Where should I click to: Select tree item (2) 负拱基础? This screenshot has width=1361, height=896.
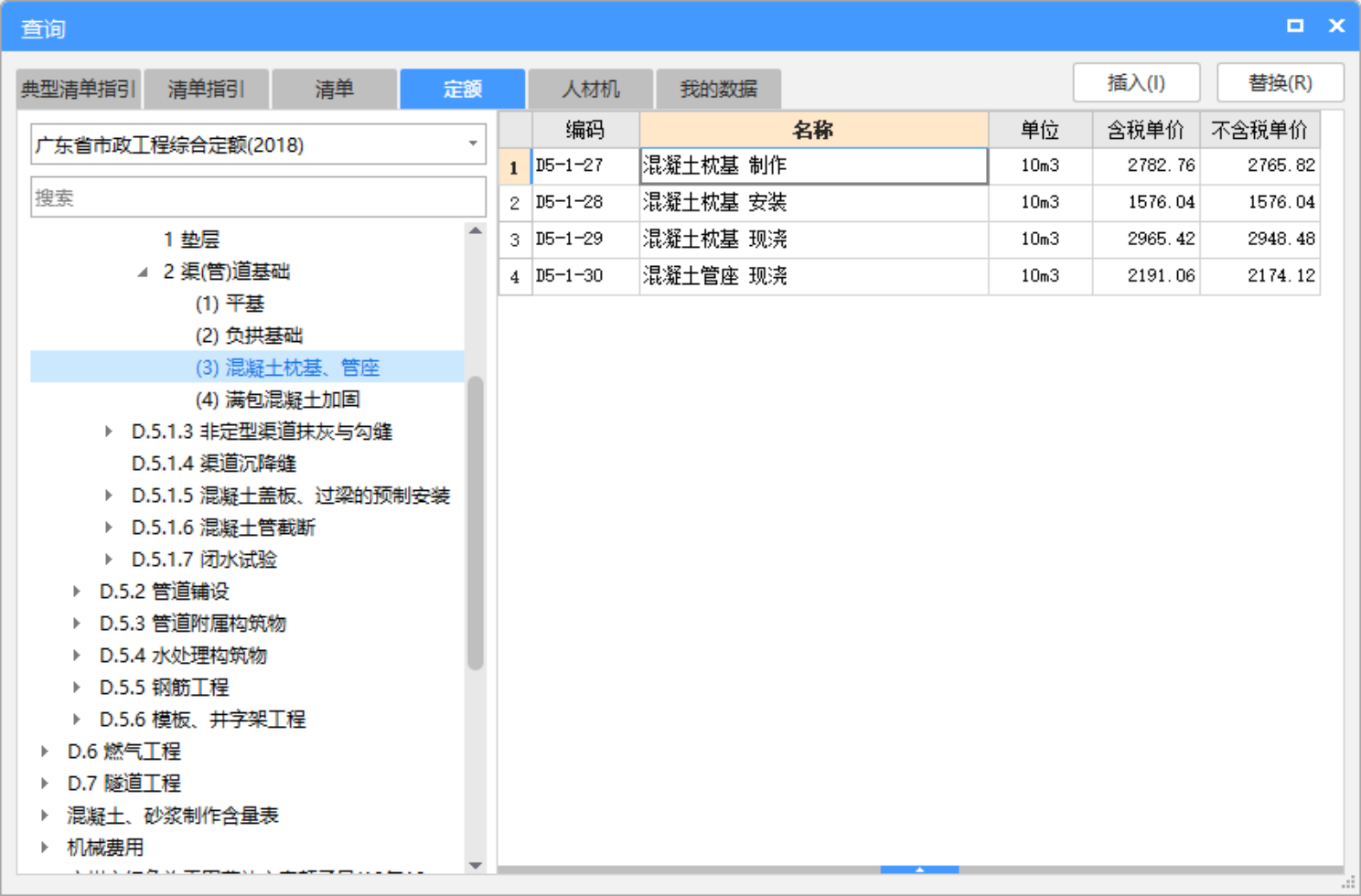[249, 336]
